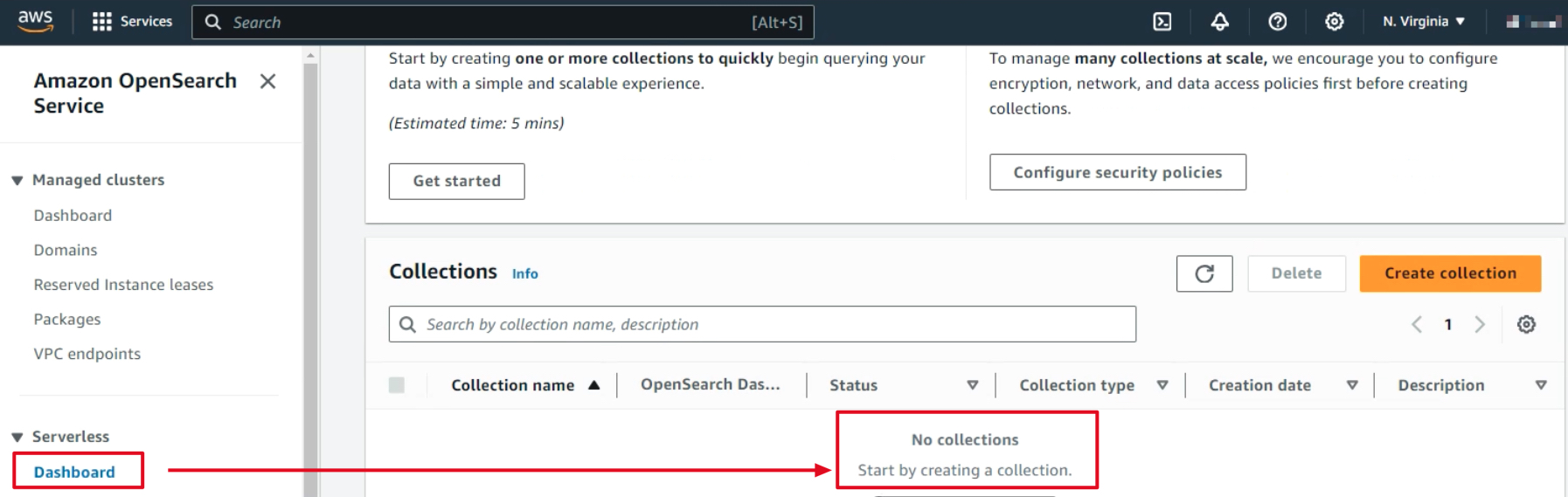Refresh the Collections list
This screenshot has width=1568, height=497.
[1204, 273]
